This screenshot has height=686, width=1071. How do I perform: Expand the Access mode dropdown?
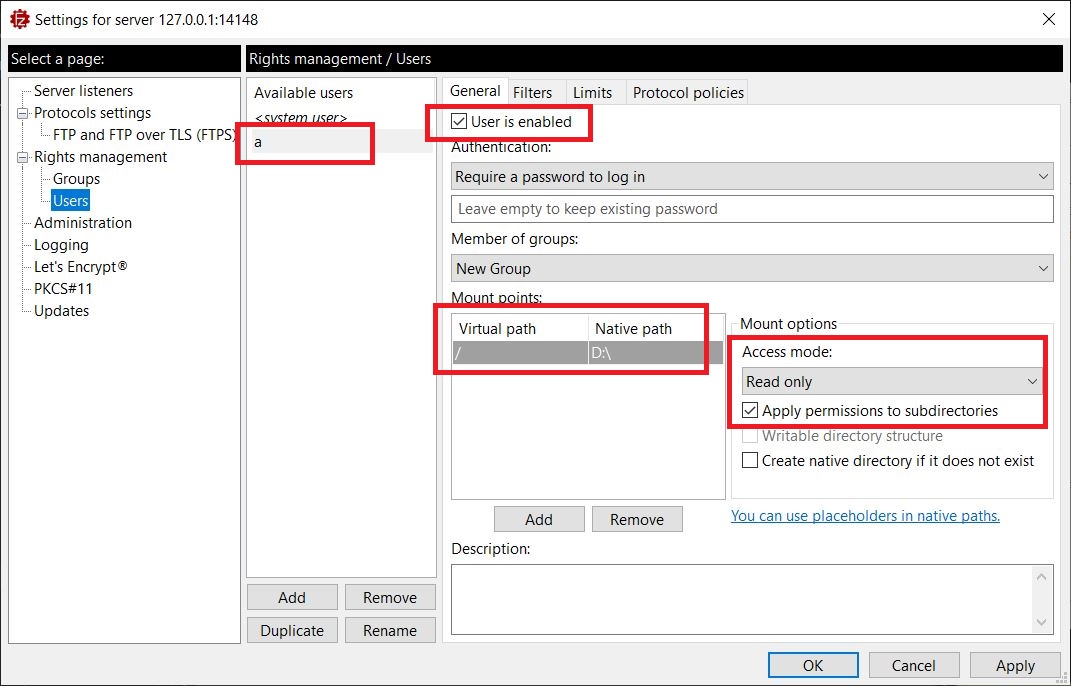pyautogui.click(x=892, y=382)
